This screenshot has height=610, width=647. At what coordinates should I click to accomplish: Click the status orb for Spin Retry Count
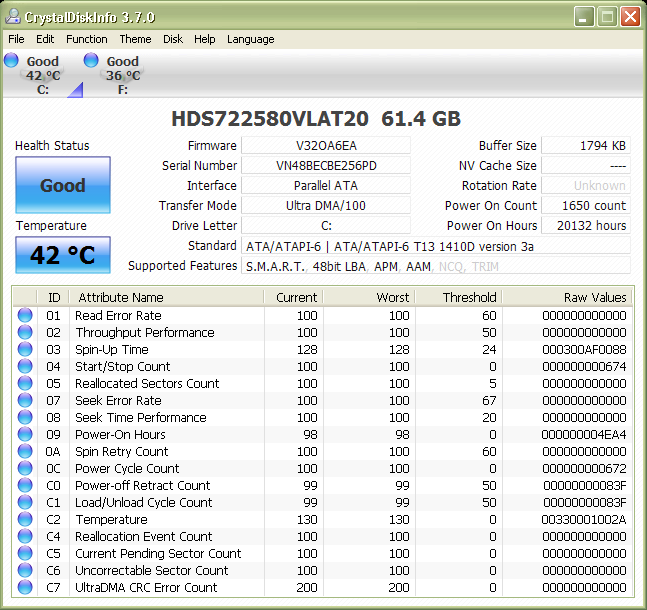click(x=25, y=451)
